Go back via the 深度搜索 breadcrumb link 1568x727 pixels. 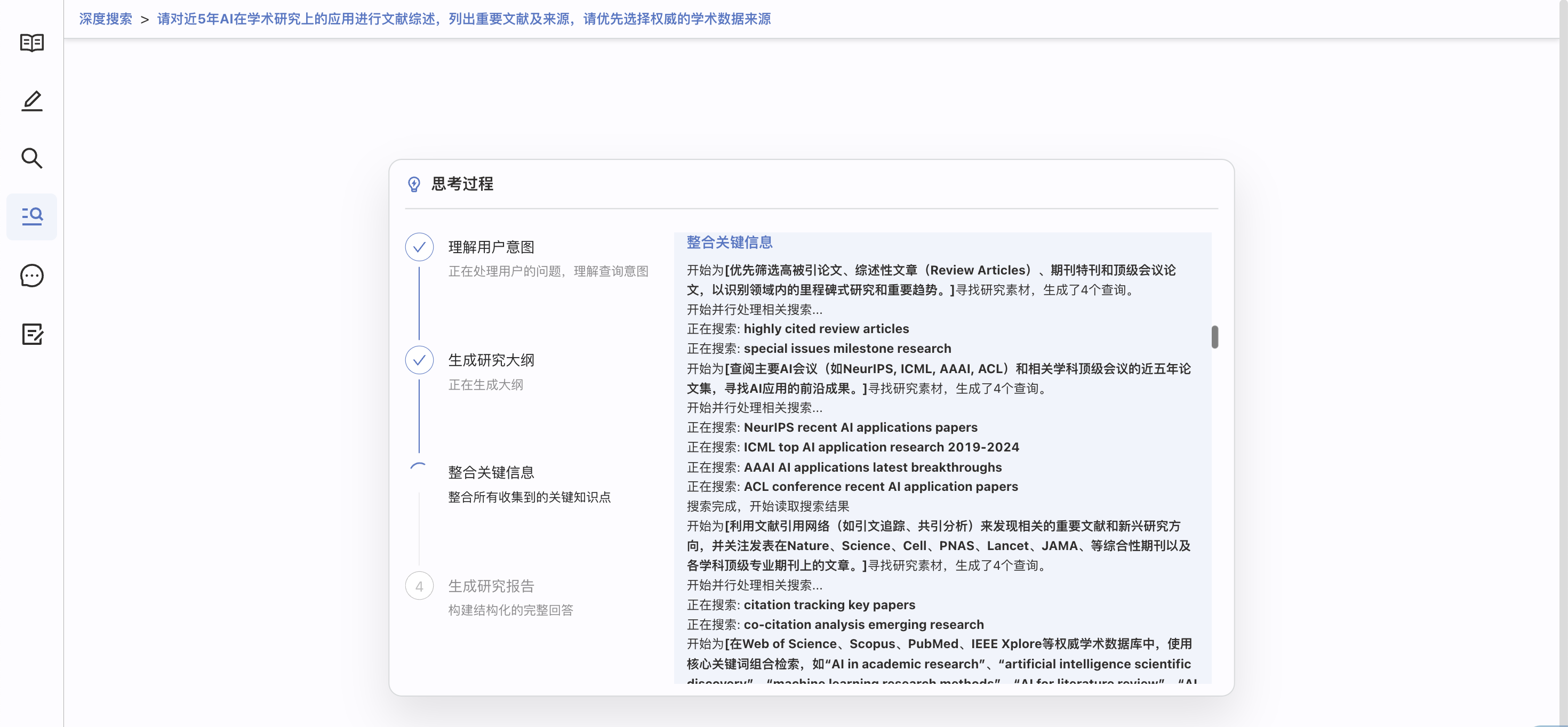pos(106,19)
